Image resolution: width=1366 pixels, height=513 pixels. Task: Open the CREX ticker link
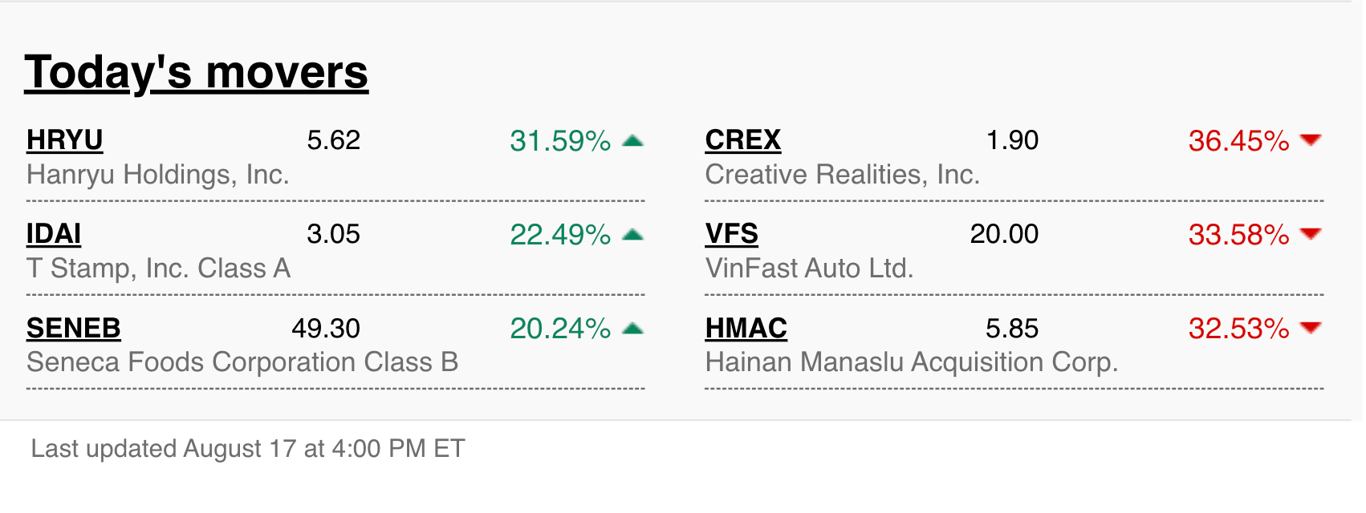(743, 141)
